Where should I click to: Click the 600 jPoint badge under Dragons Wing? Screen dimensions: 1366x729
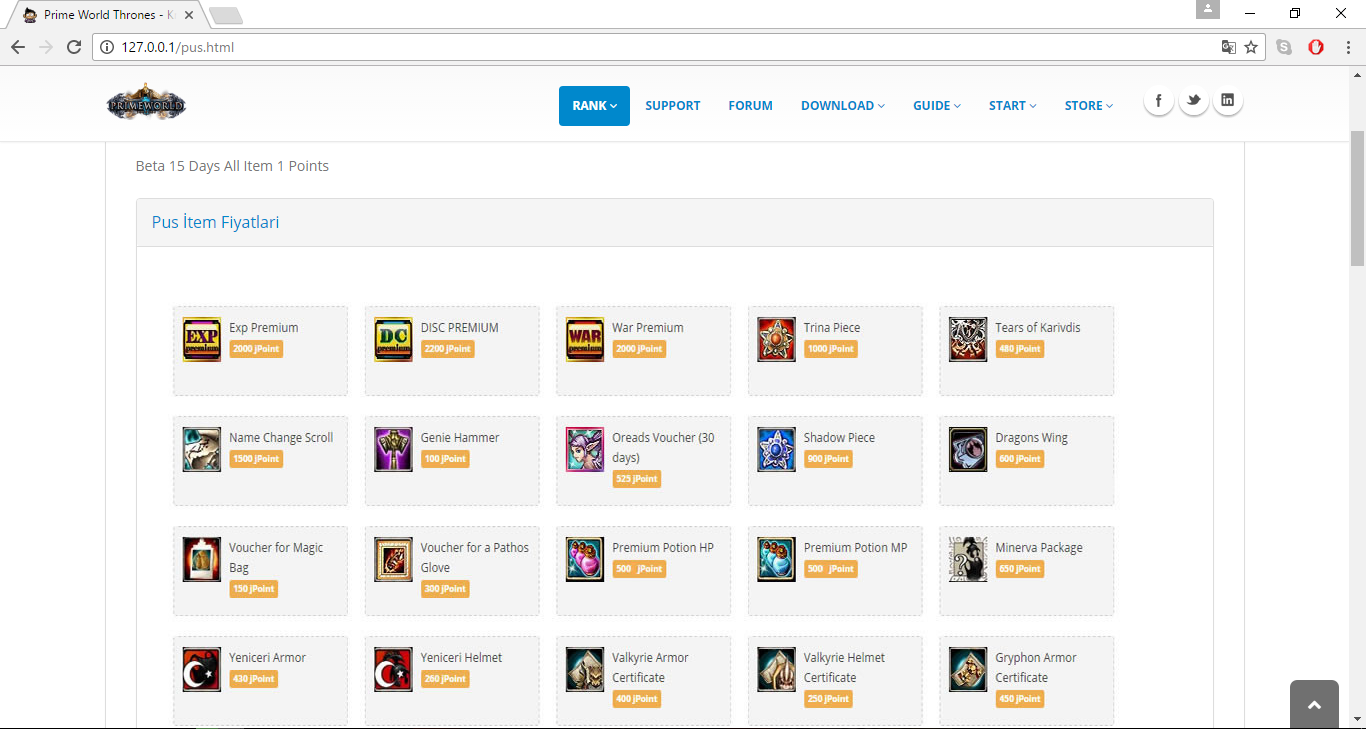click(1020, 459)
